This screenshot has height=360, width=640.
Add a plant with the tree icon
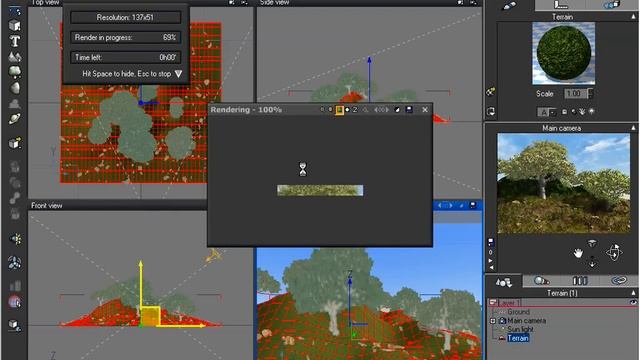15,72
